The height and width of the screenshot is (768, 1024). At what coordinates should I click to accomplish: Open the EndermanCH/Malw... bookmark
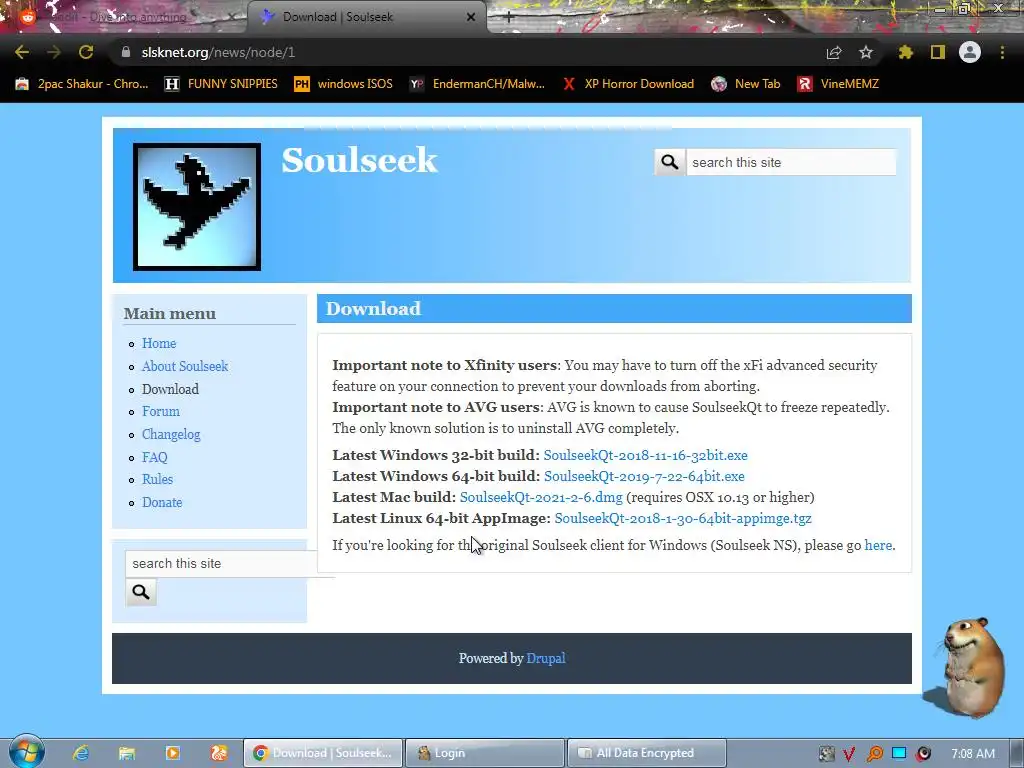[x=477, y=84]
